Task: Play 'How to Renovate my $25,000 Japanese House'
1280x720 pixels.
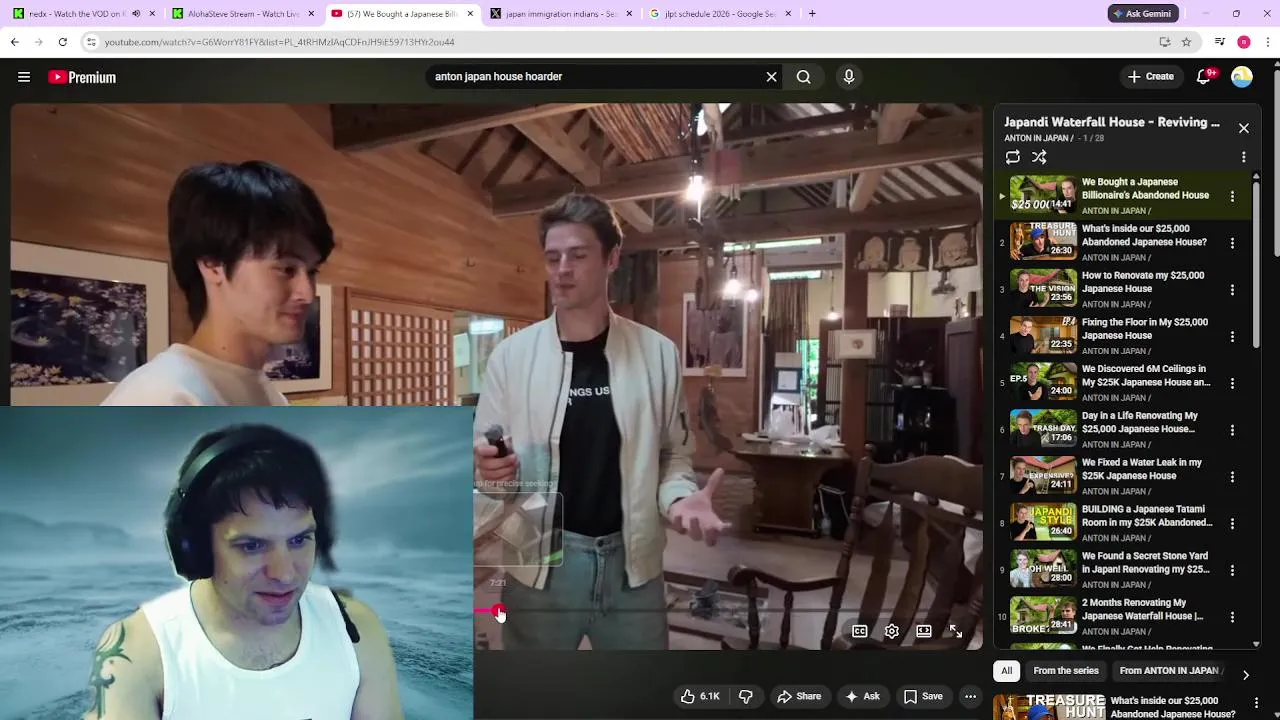Action: coord(1125,290)
